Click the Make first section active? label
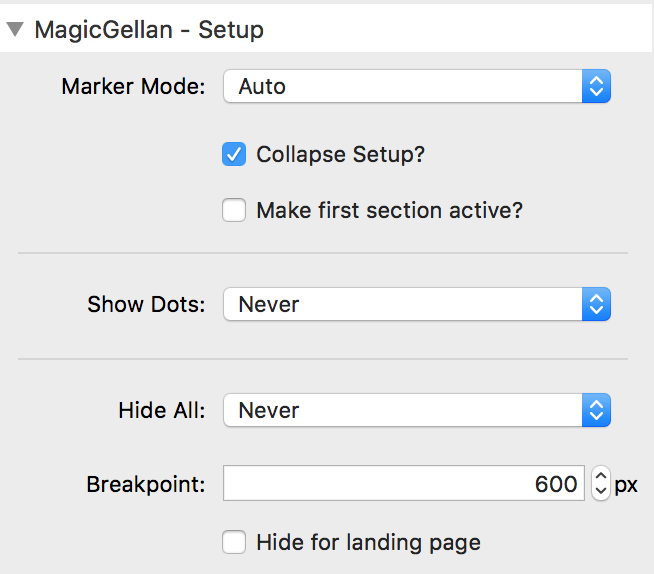Image resolution: width=654 pixels, height=574 pixels. (390, 211)
